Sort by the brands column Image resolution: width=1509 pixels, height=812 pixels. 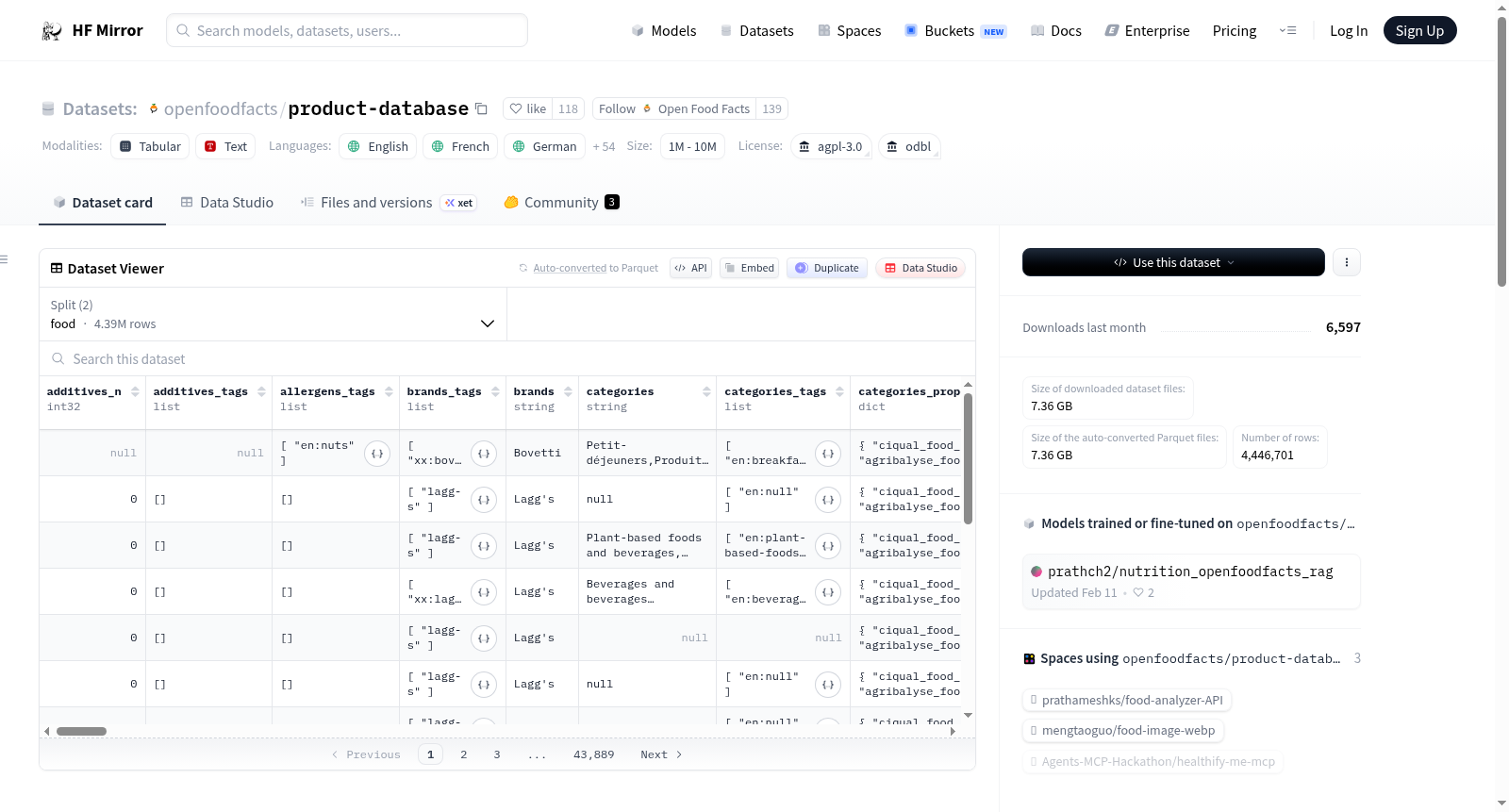coord(568,391)
